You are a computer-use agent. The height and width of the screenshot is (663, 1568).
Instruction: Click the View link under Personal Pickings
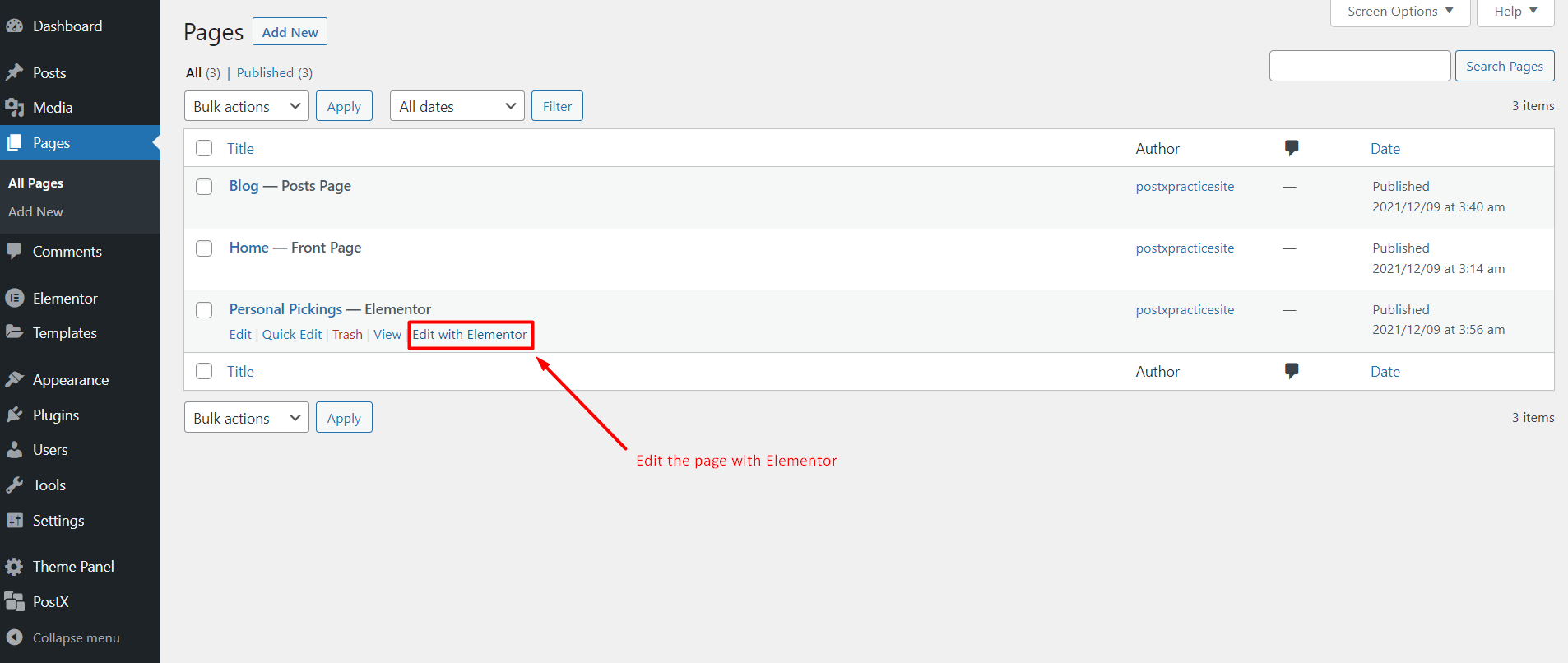(387, 335)
